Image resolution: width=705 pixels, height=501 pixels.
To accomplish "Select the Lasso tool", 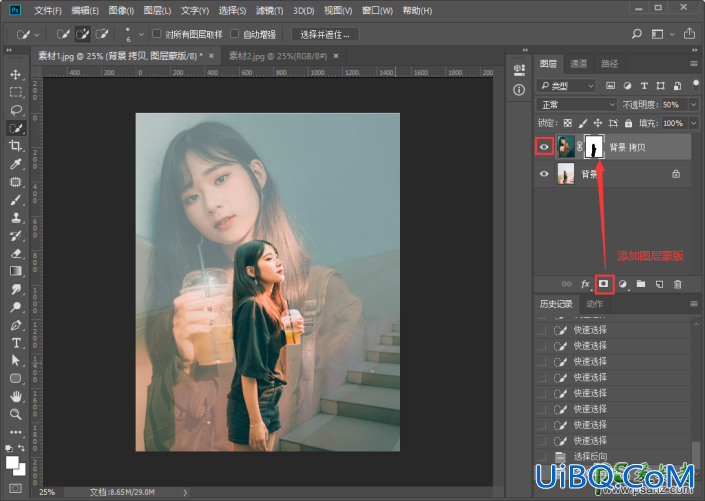I will [16, 110].
